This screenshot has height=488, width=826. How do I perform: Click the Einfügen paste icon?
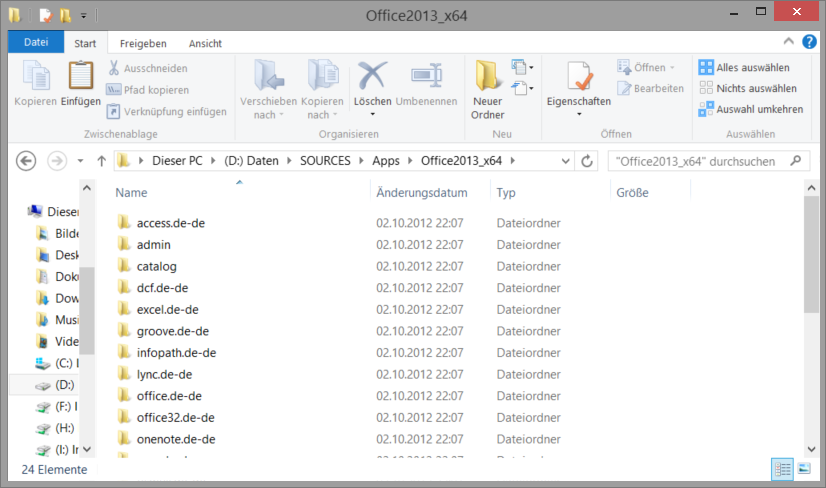81,75
